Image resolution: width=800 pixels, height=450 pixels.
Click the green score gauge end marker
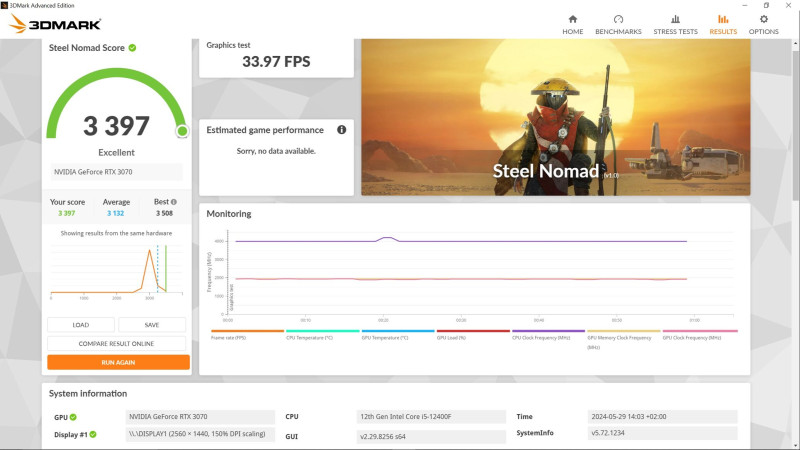[x=182, y=132]
